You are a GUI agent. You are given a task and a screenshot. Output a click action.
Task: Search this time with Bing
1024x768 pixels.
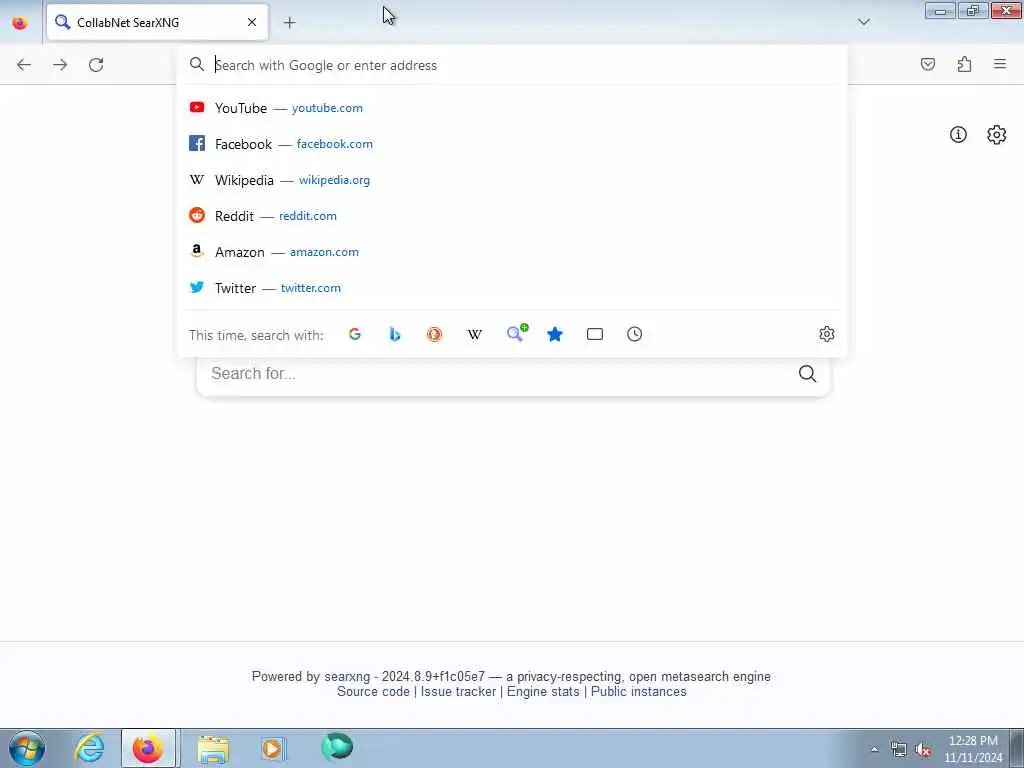394,334
